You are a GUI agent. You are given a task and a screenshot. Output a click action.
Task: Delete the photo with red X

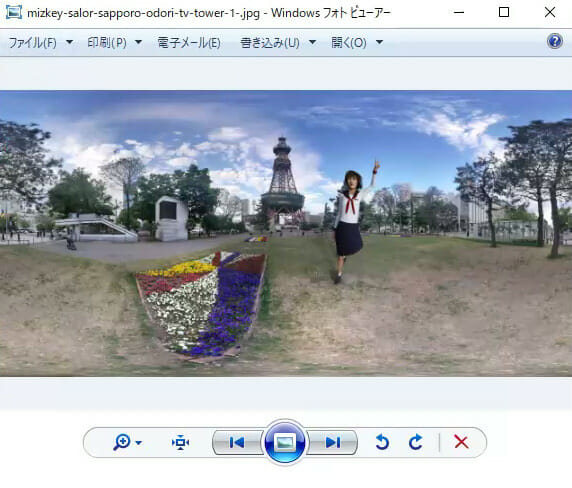(461, 442)
